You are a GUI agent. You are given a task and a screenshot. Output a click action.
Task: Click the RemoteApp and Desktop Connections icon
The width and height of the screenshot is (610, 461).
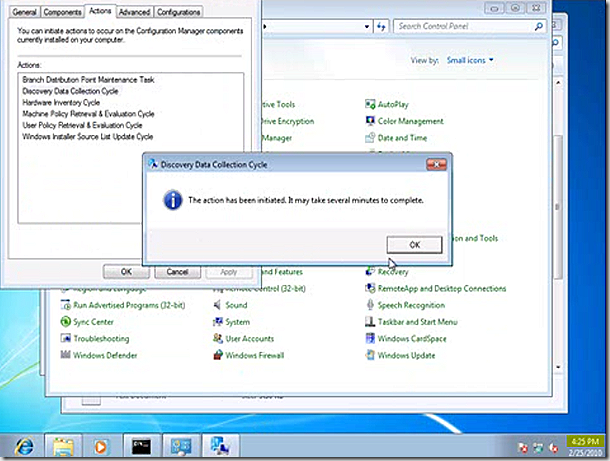370,288
